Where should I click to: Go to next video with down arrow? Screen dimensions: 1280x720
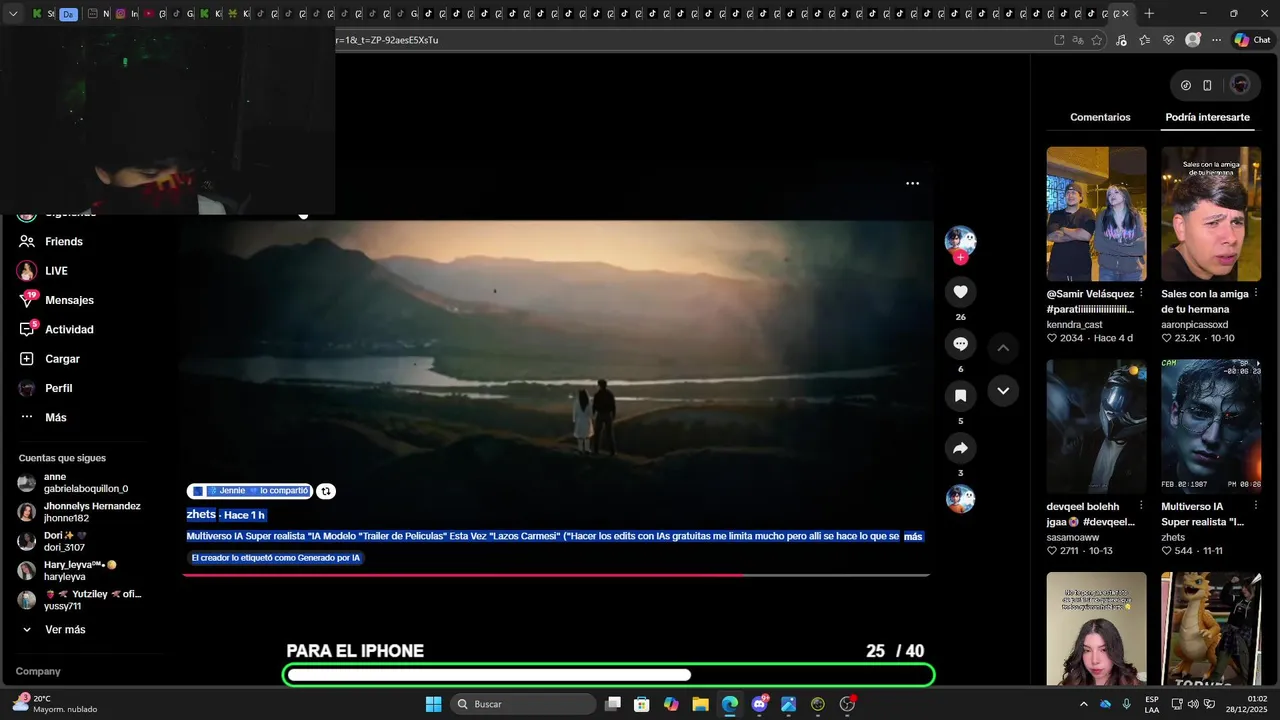(x=1003, y=390)
